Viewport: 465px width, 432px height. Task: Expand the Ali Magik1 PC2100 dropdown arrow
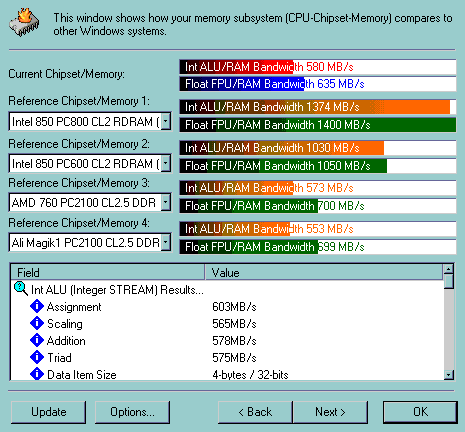[x=166, y=242]
